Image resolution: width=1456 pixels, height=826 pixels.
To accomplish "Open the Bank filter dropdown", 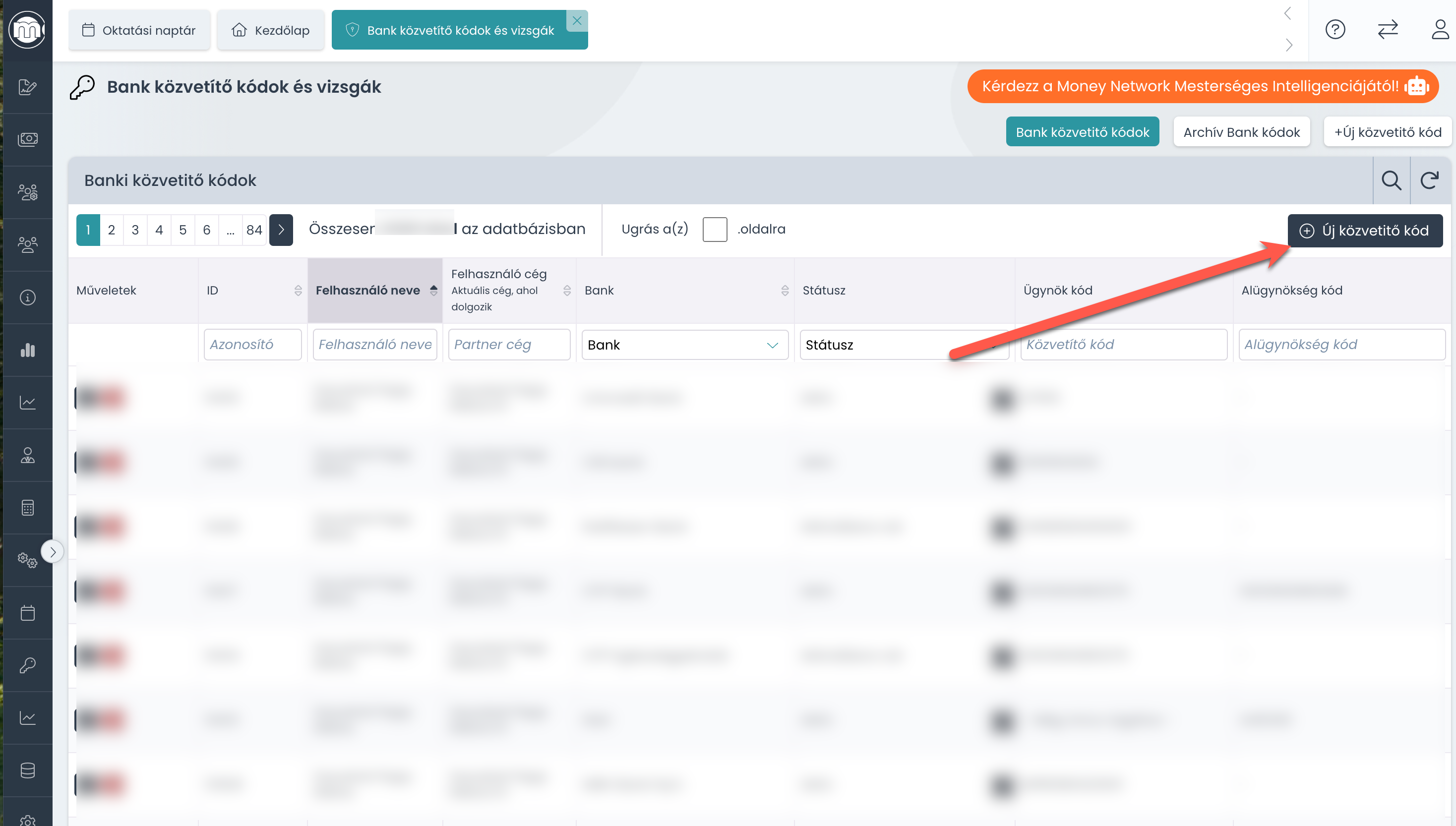I will click(684, 345).
